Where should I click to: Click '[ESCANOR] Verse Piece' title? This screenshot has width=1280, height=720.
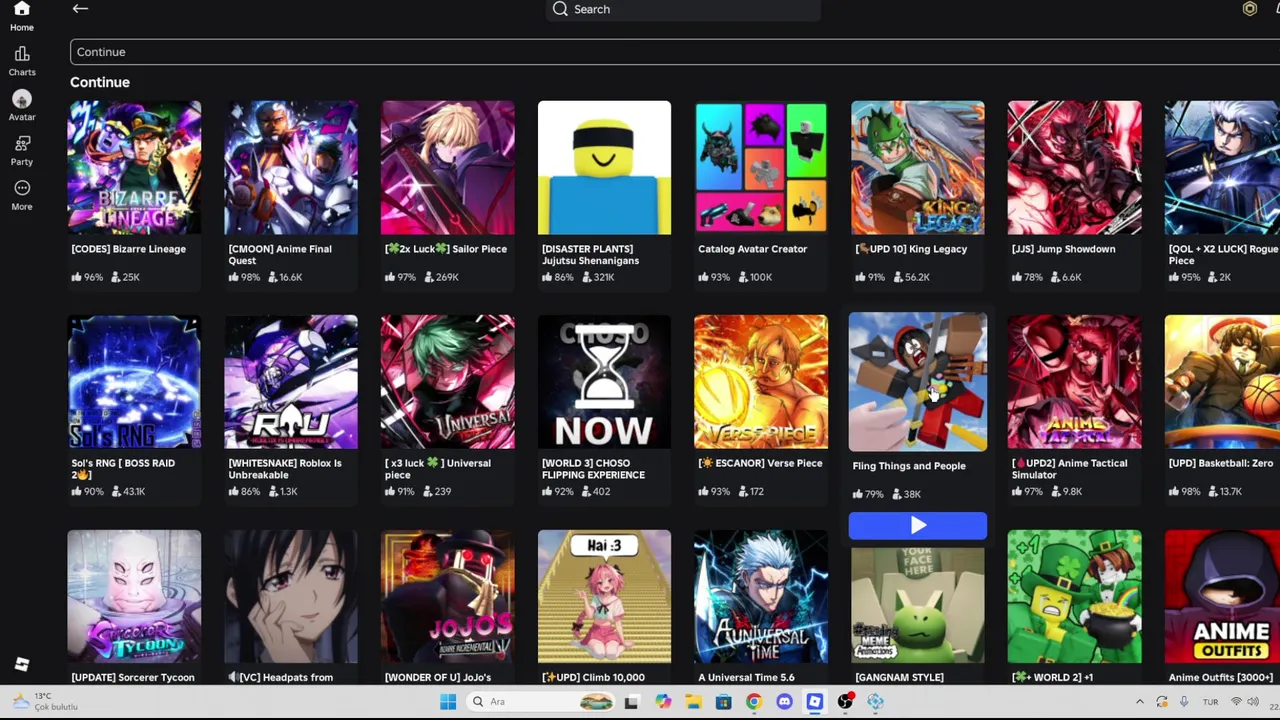point(760,463)
